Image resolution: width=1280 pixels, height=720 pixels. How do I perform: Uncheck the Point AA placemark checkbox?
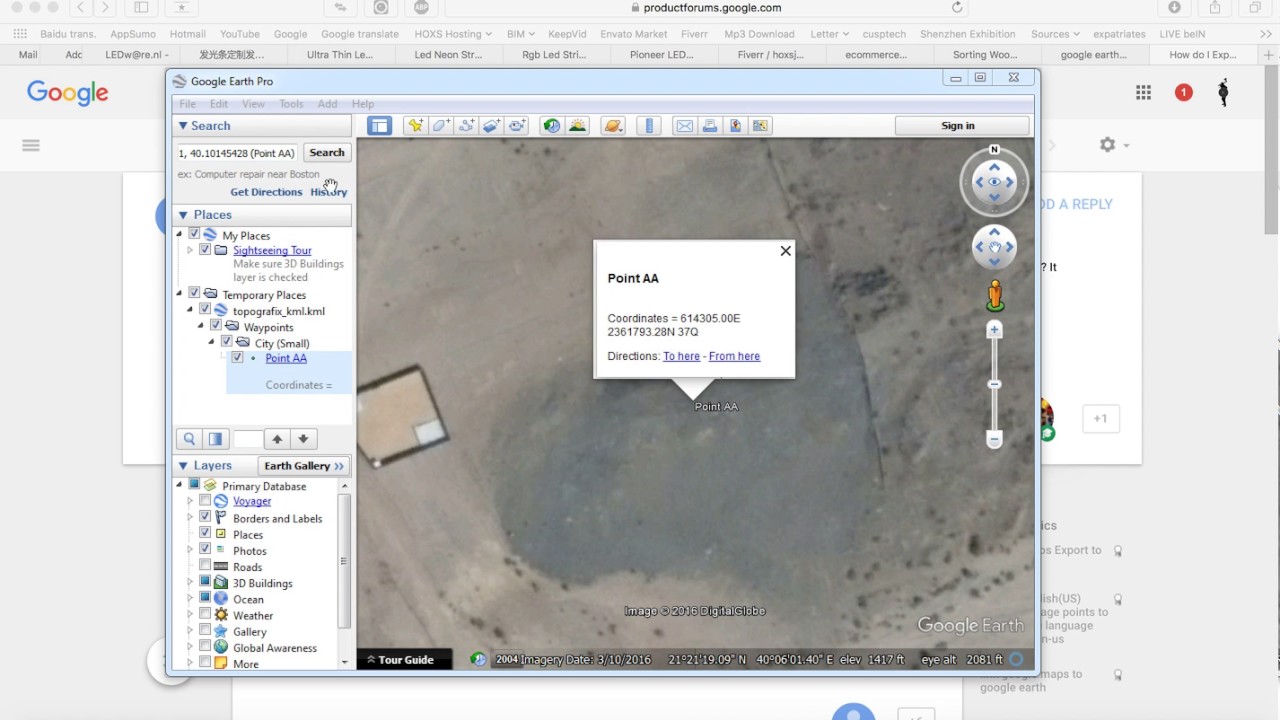[237, 357]
